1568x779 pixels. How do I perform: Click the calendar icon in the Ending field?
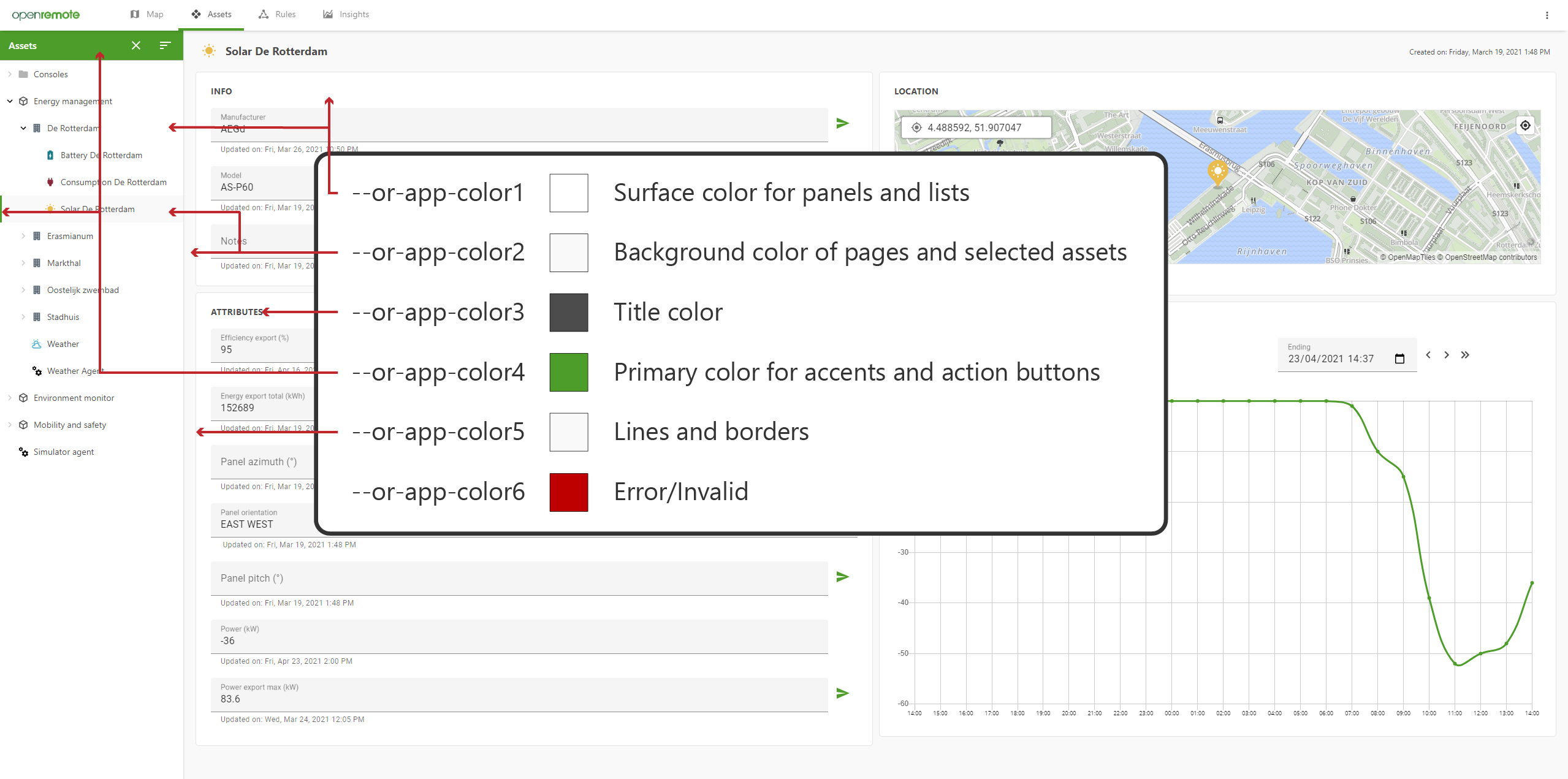[x=1399, y=359]
